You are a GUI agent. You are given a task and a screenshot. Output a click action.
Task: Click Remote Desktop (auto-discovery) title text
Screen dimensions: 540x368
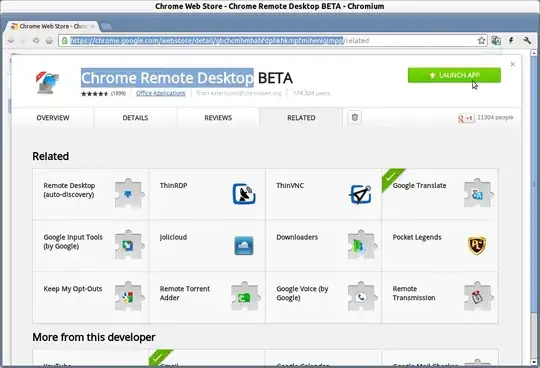tap(69, 190)
